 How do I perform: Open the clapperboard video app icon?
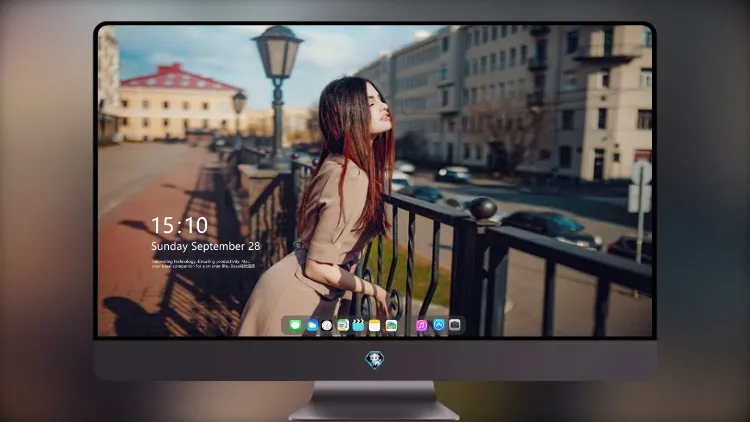point(358,325)
